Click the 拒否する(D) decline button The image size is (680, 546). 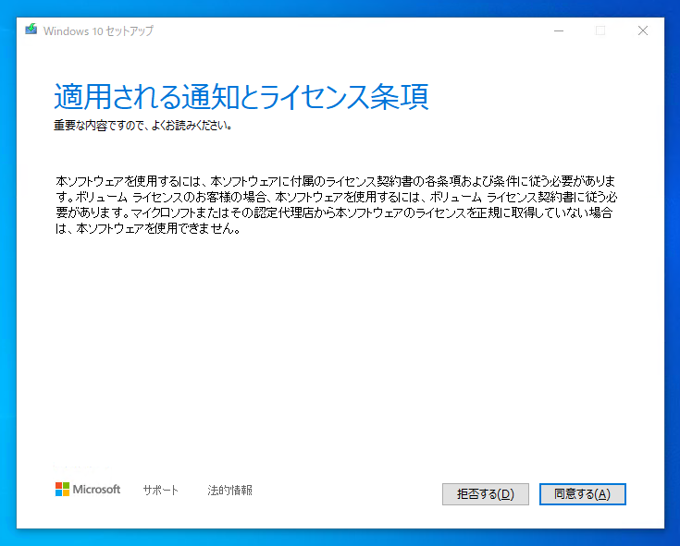tap(485, 494)
